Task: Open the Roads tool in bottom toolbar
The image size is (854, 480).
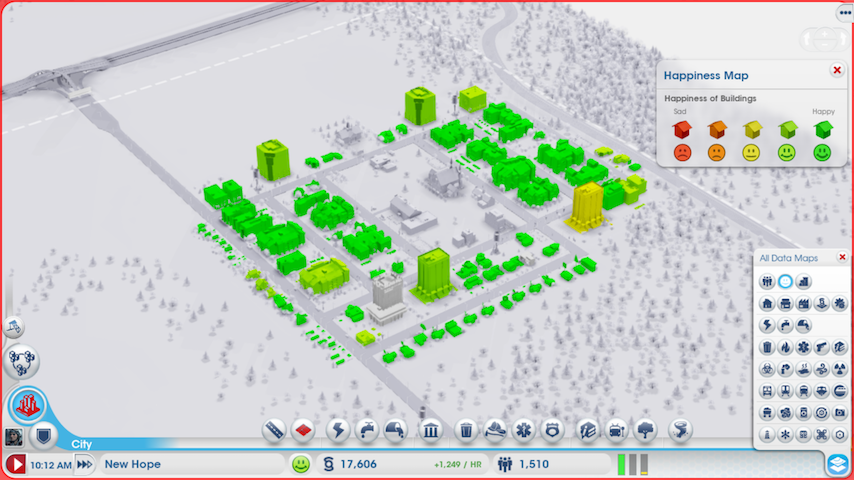Action: click(274, 430)
